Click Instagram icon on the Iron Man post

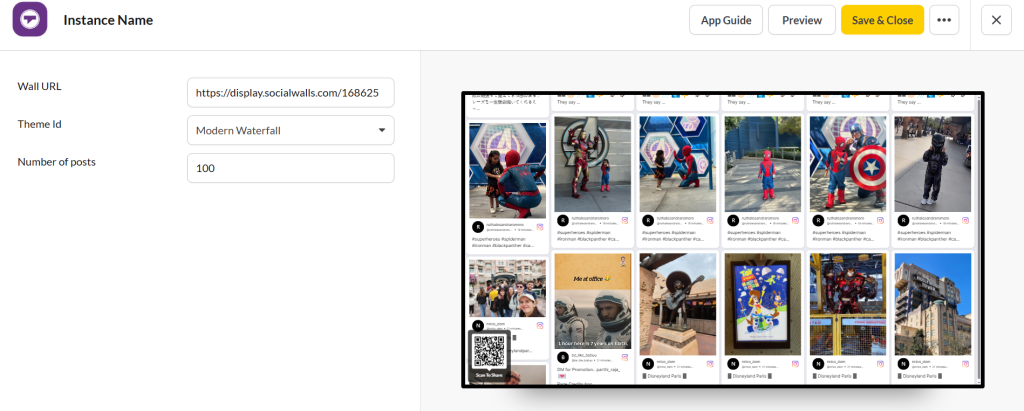pyautogui.click(x=626, y=219)
